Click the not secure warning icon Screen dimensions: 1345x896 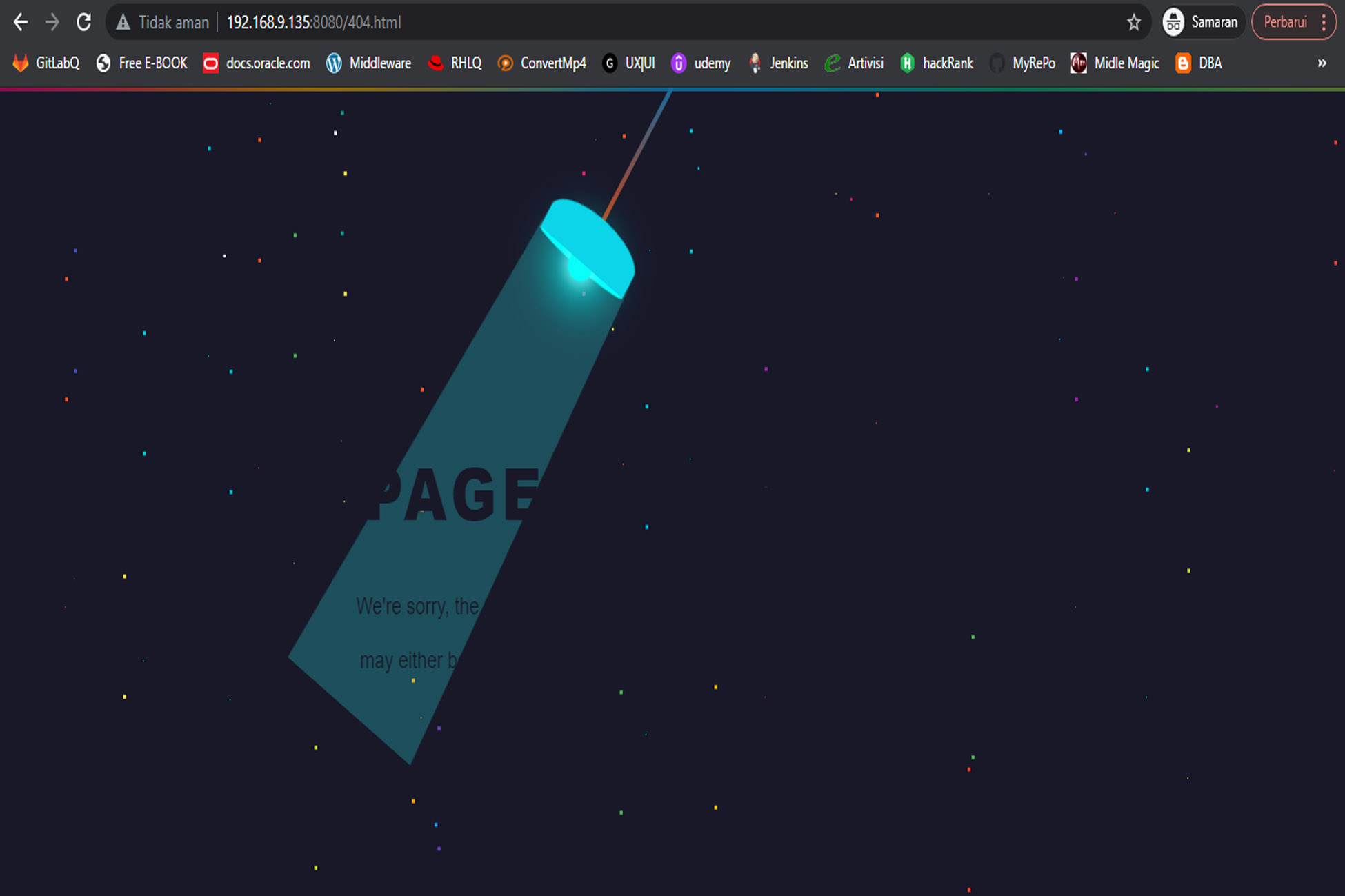(x=123, y=23)
